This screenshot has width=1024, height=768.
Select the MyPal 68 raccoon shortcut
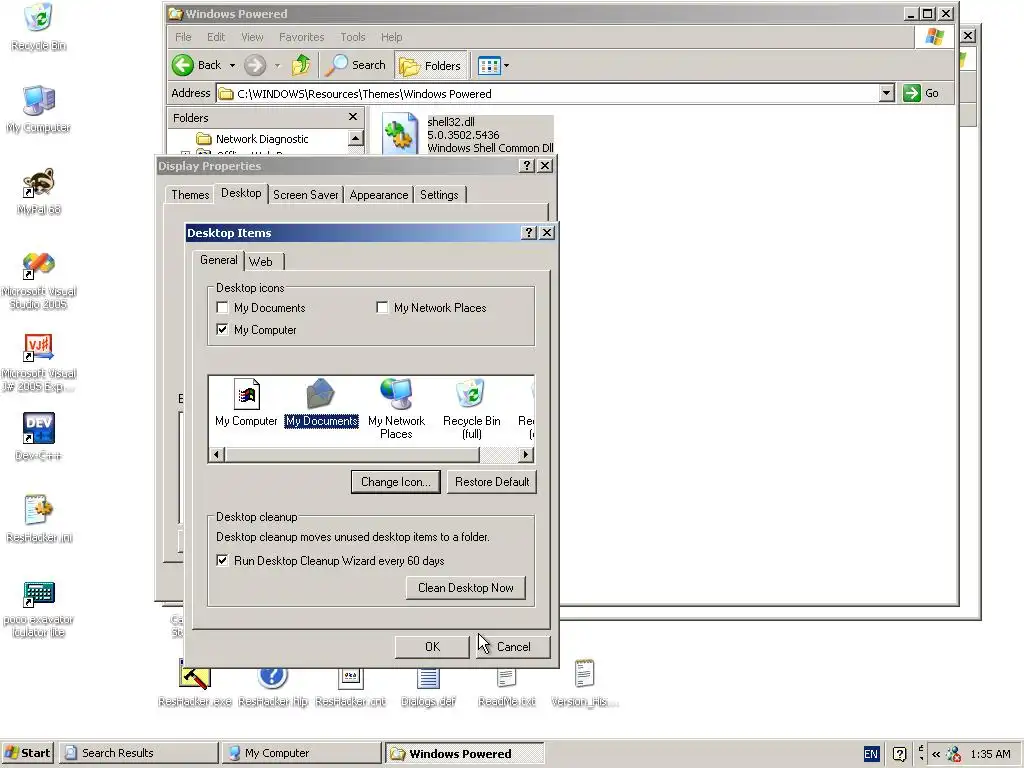pos(39,183)
